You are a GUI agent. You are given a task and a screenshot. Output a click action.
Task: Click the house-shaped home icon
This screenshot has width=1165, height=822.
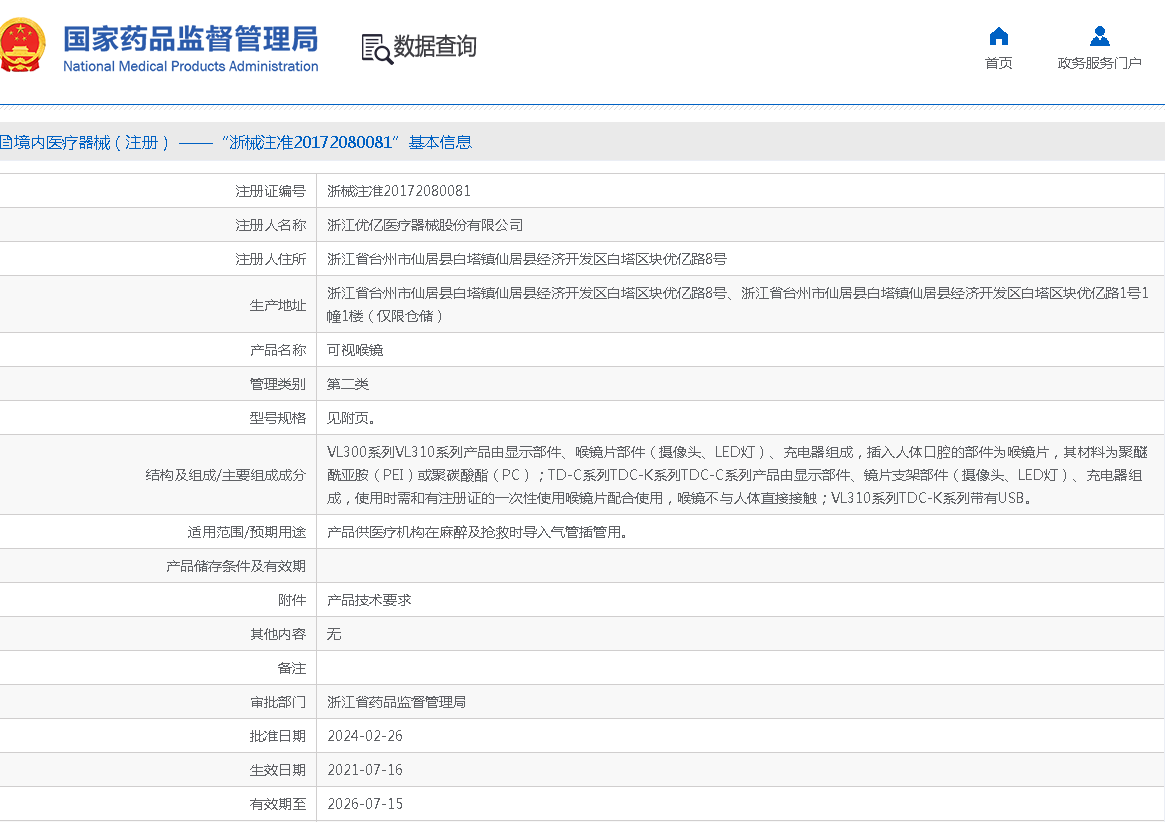[998, 37]
